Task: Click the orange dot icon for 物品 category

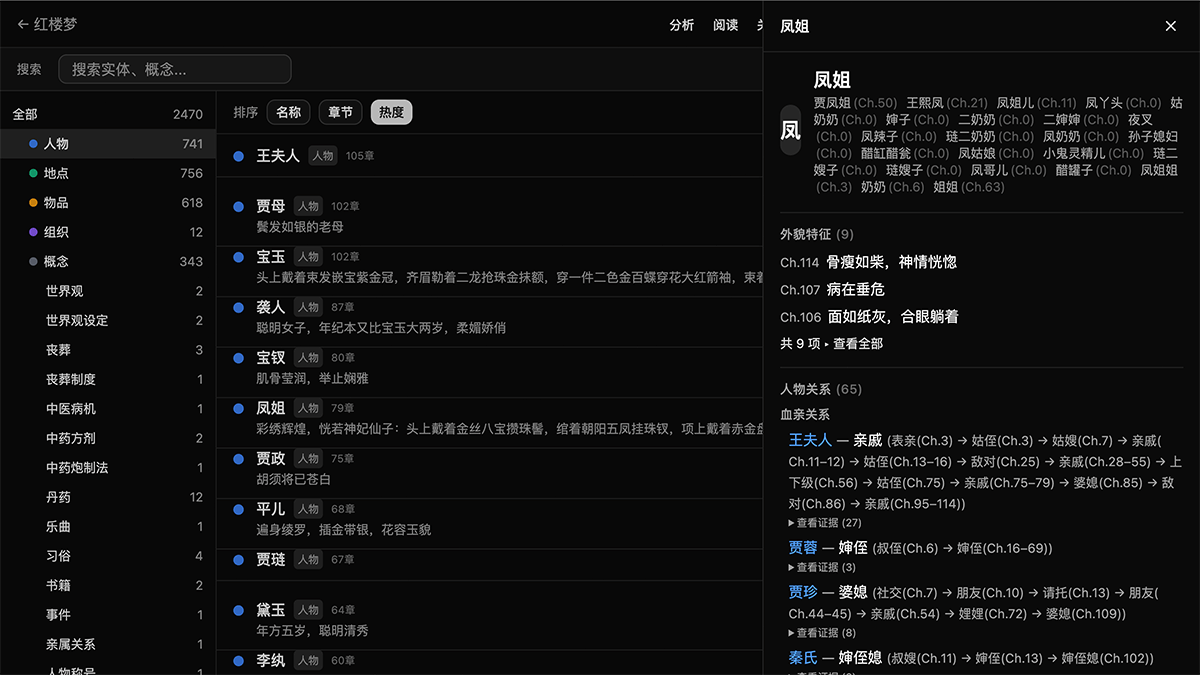Action: (x=32, y=200)
